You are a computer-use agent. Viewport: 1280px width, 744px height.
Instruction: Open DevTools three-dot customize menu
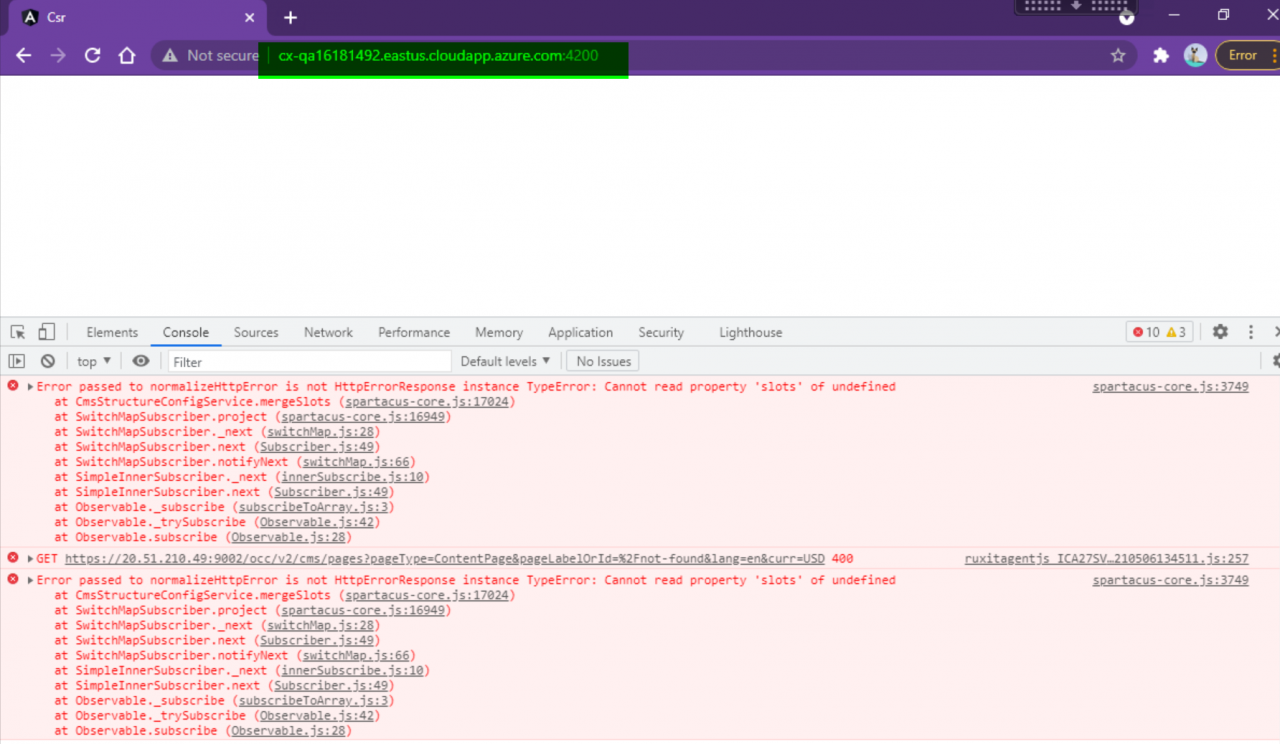pyautogui.click(x=1250, y=332)
